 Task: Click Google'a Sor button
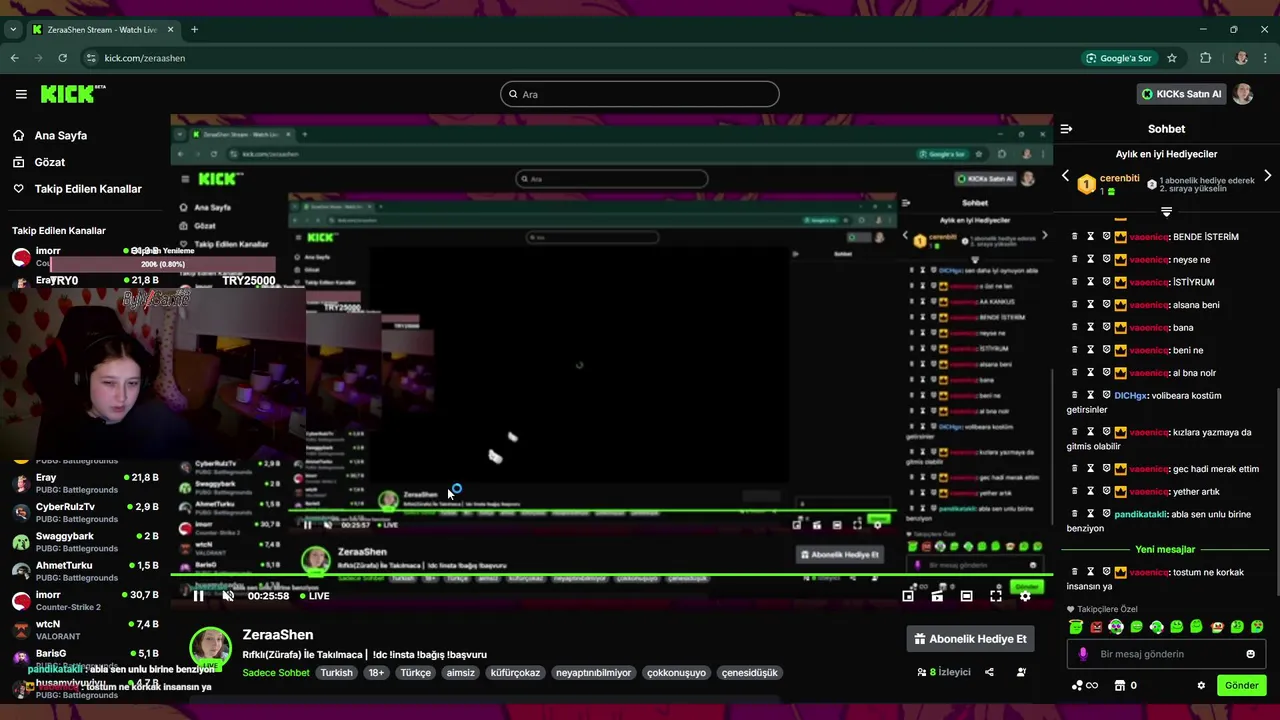pyautogui.click(x=1119, y=58)
